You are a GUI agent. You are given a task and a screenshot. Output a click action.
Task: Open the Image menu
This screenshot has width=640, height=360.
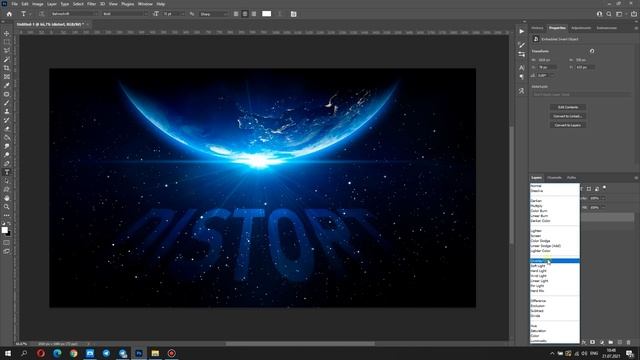pos(38,4)
